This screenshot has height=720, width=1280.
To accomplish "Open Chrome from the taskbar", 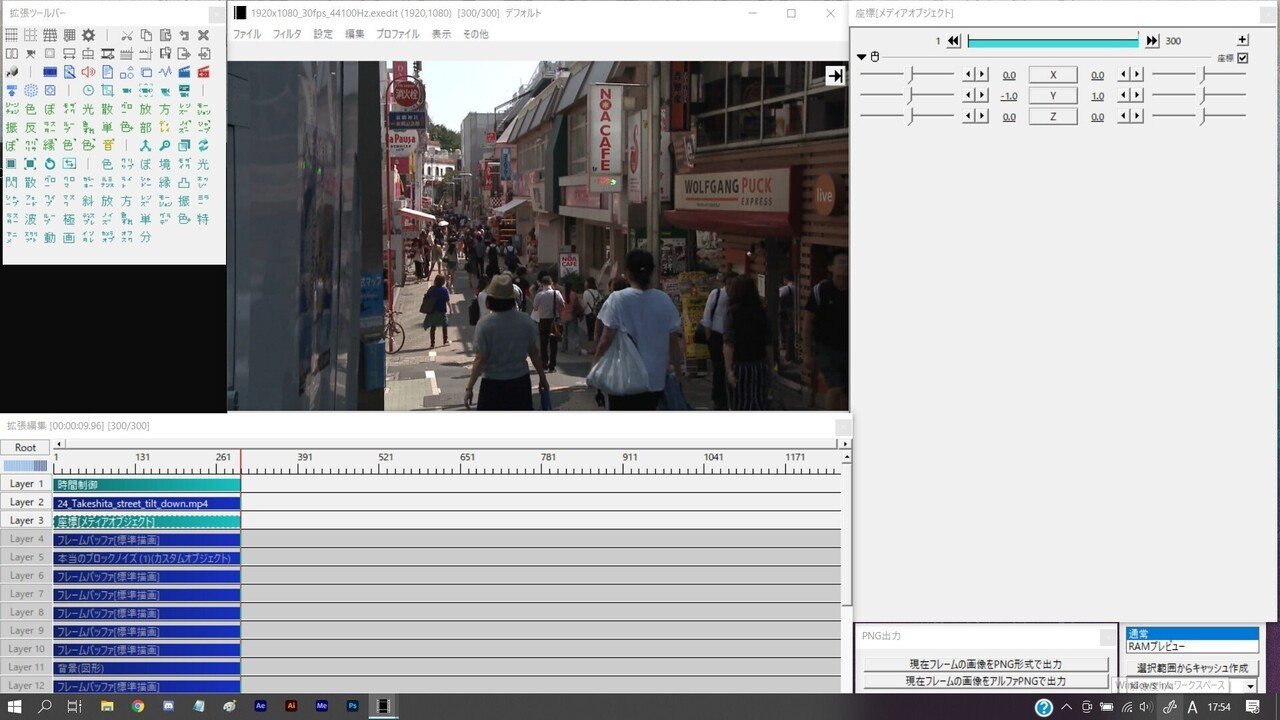I will pos(138,706).
